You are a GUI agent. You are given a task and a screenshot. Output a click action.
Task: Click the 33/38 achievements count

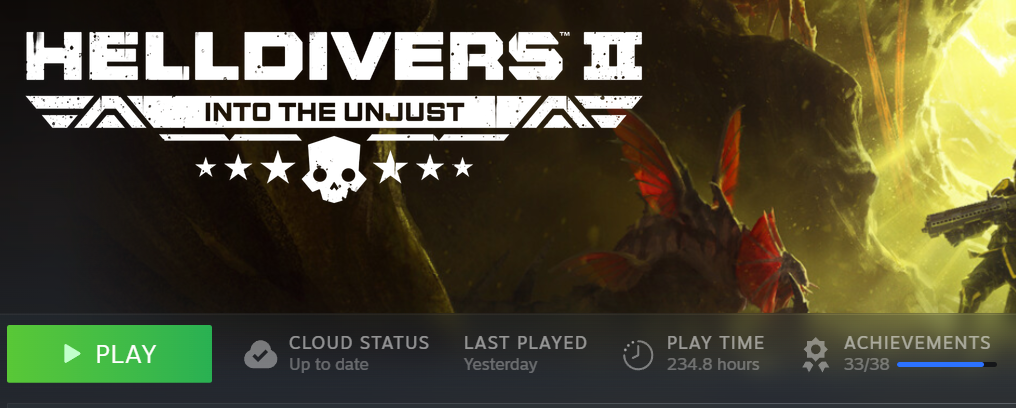point(866,365)
